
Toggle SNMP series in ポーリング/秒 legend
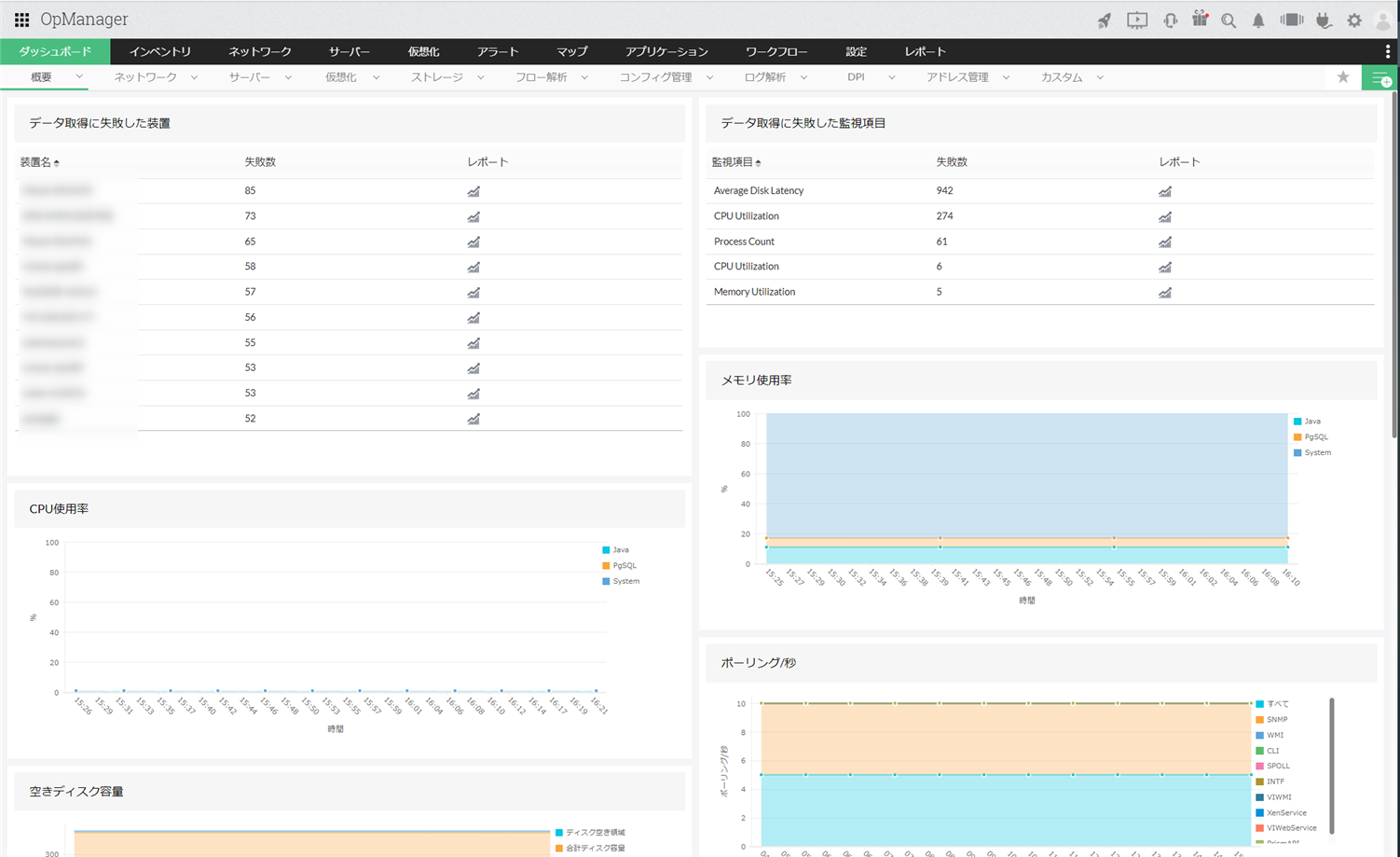pos(1276,720)
